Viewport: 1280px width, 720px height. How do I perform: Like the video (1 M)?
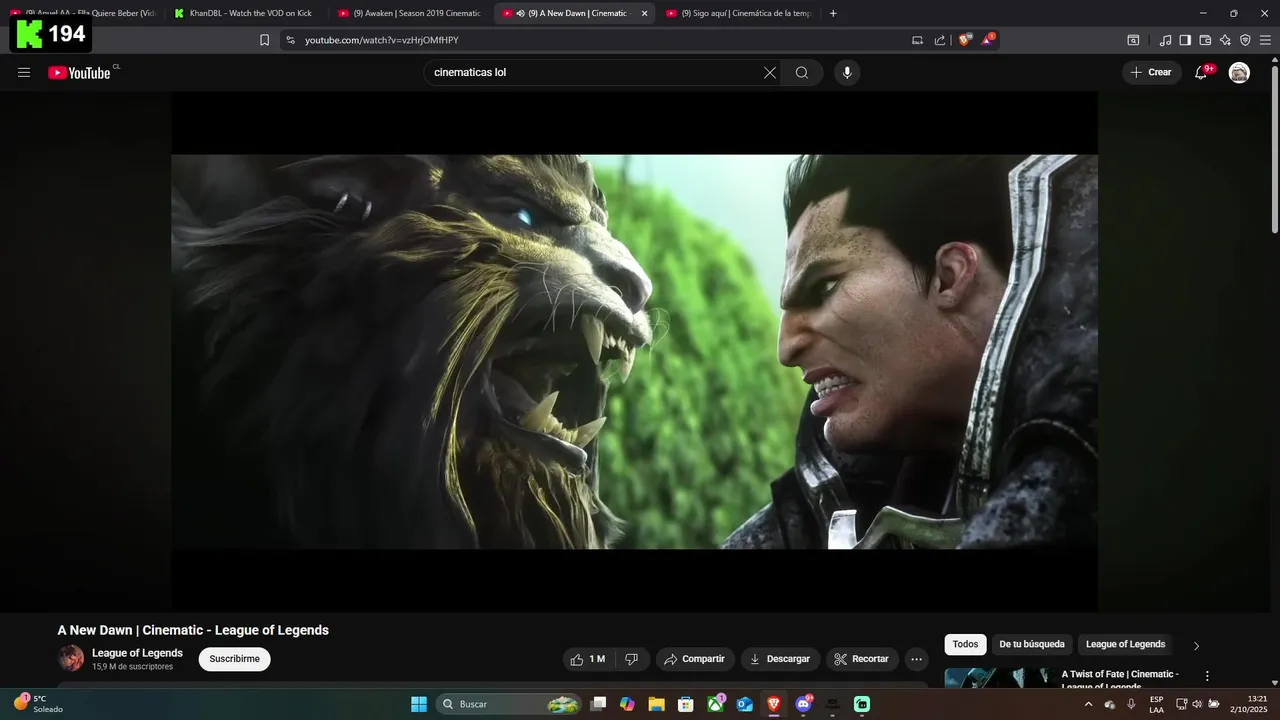coord(588,659)
